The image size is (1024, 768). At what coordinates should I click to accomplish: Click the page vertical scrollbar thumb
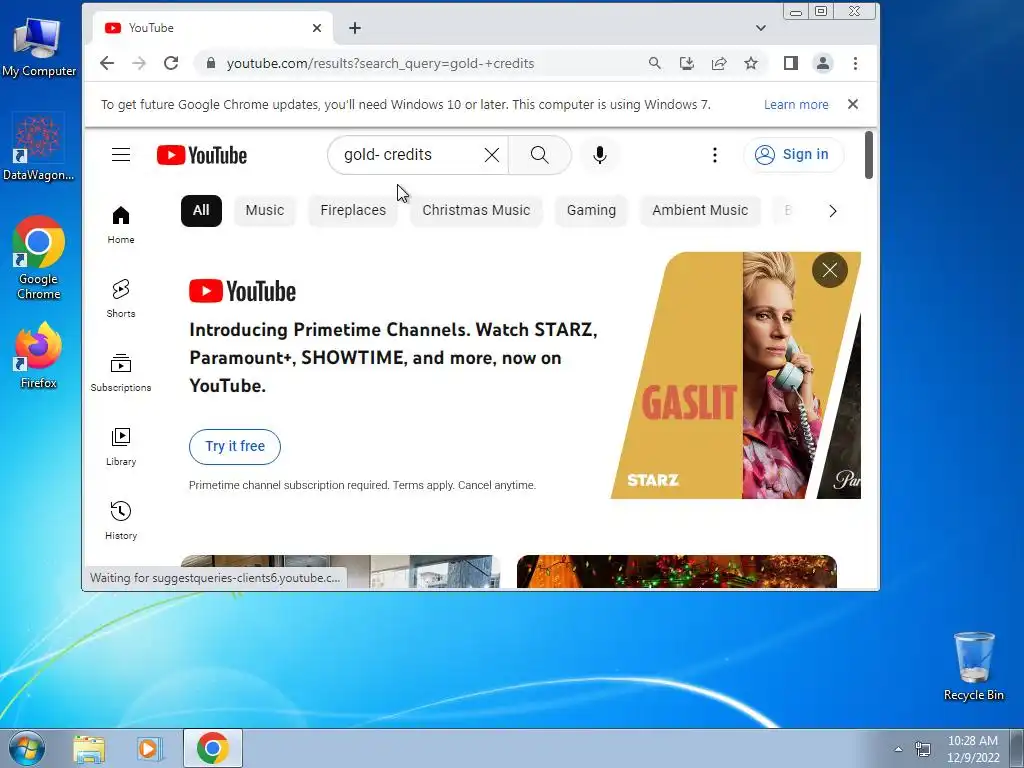(869, 155)
